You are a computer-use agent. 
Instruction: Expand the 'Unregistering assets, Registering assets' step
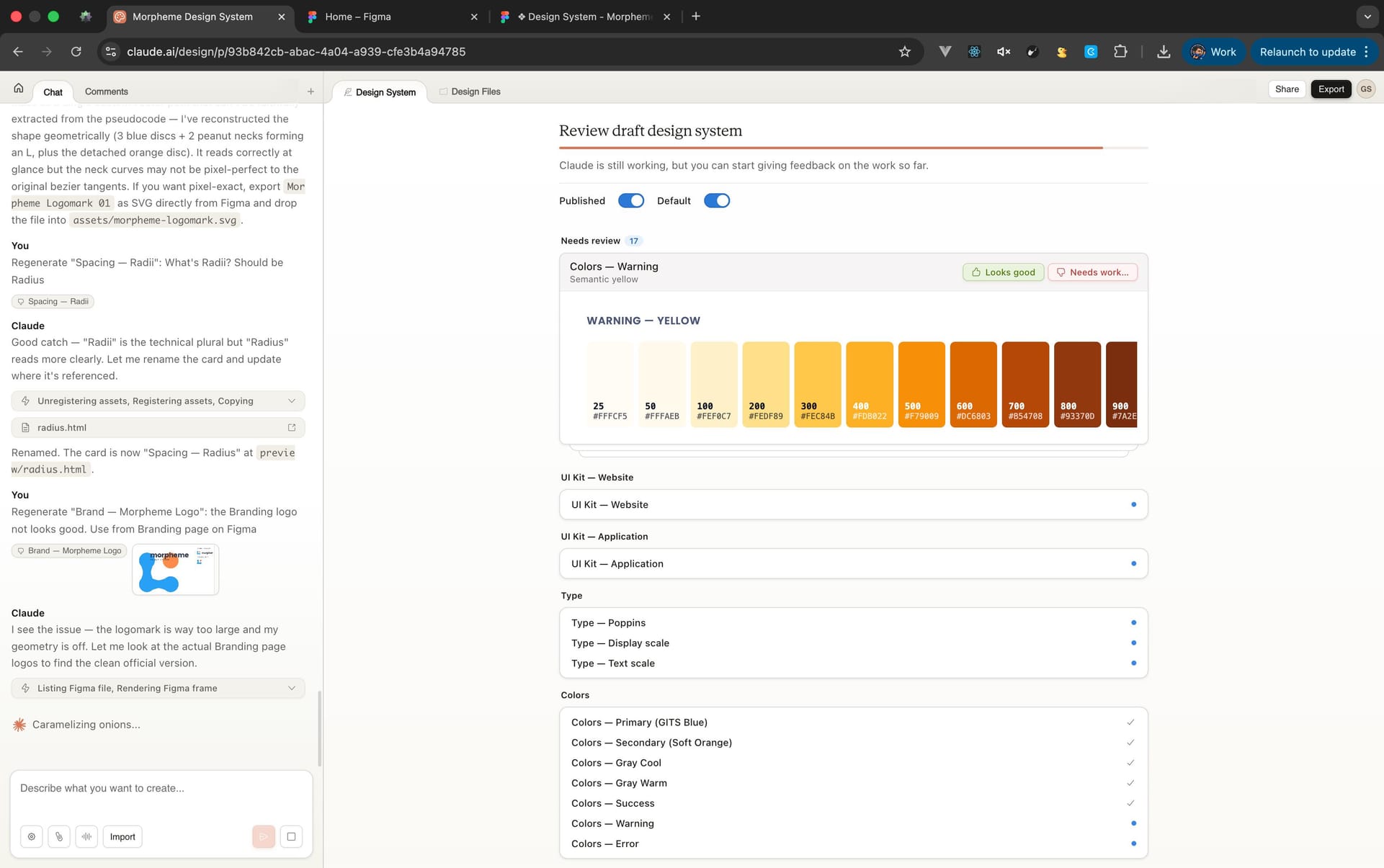coord(291,401)
